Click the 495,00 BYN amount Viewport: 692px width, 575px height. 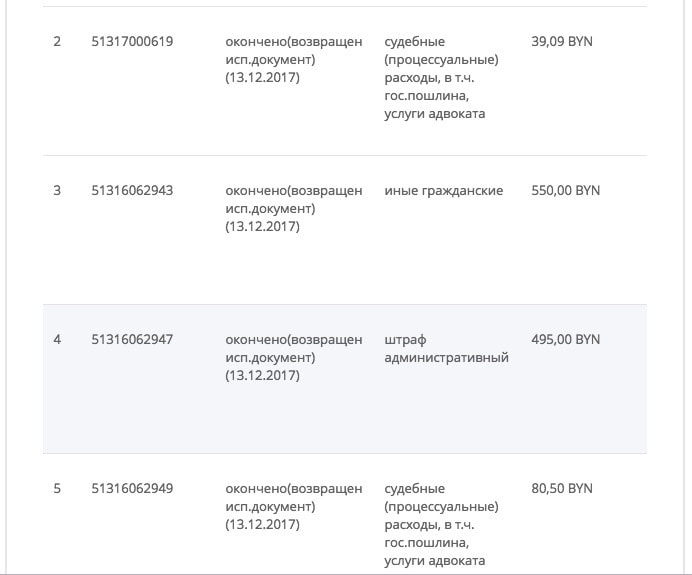pos(565,339)
